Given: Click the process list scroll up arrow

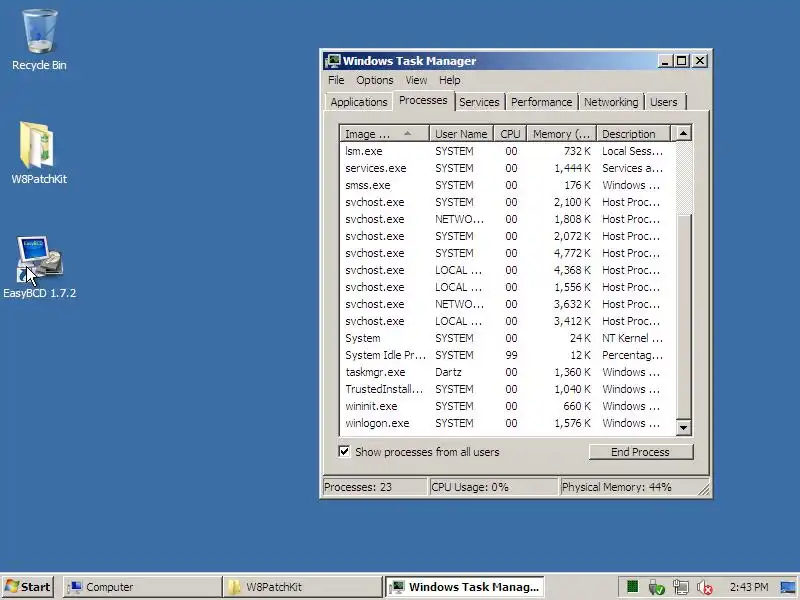Looking at the screenshot, I should [683, 134].
